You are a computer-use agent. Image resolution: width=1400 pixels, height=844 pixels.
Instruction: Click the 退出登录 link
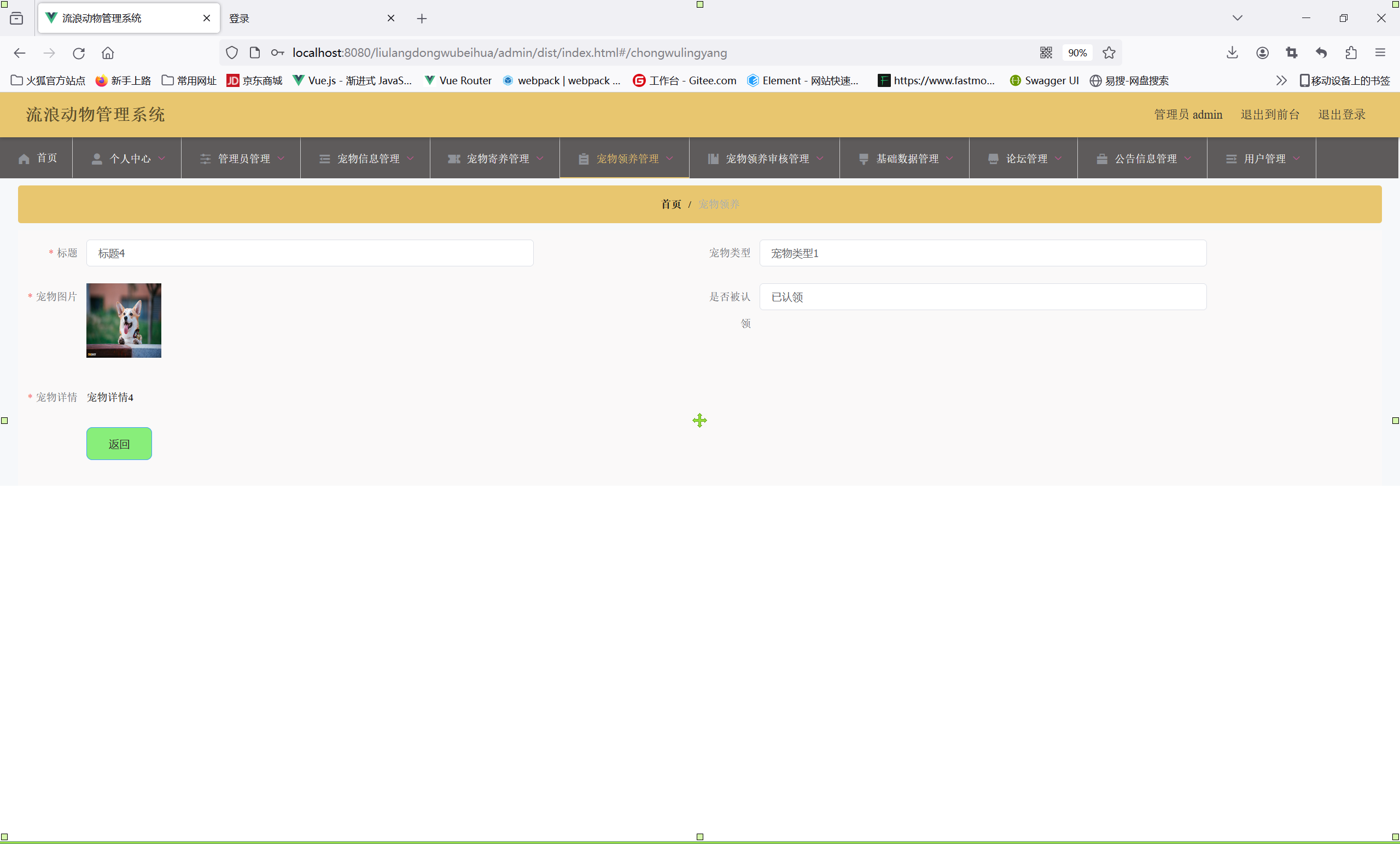pyautogui.click(x=1341, y=115)
